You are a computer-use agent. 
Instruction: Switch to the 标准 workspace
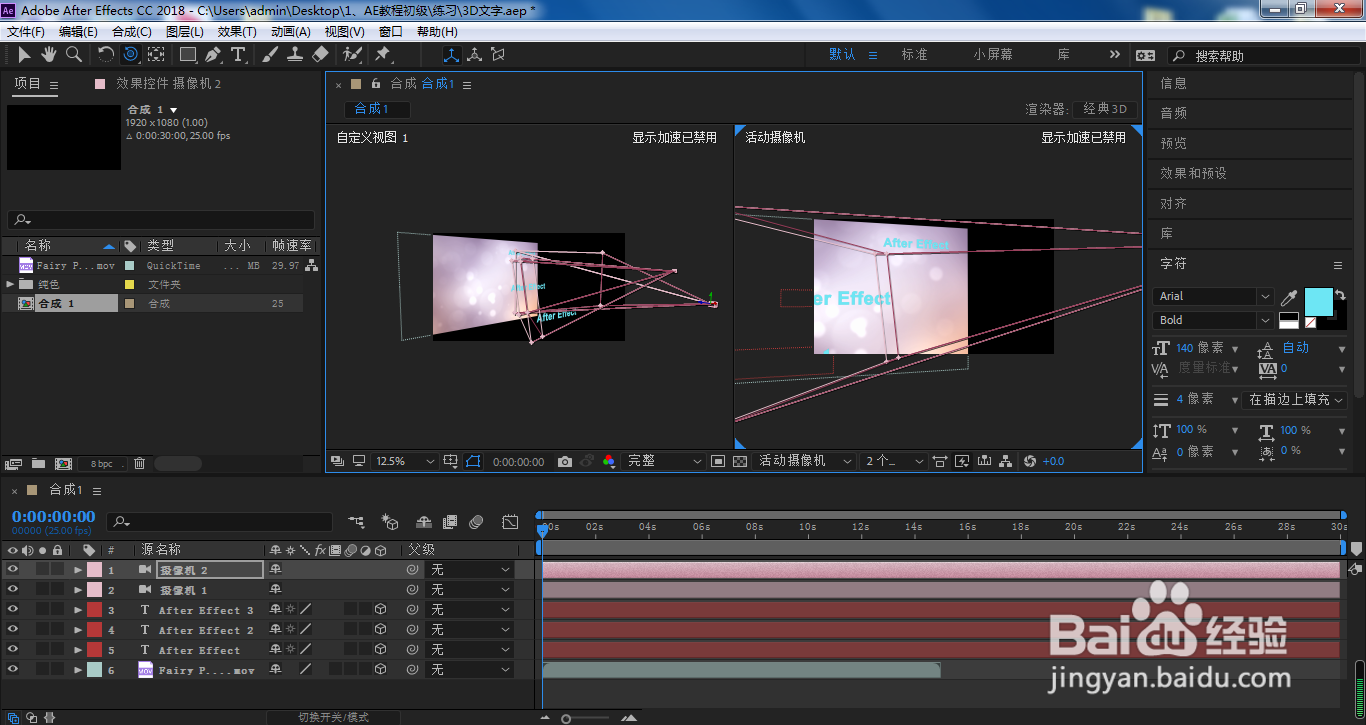pyautogui.click(x=915, y=54)
